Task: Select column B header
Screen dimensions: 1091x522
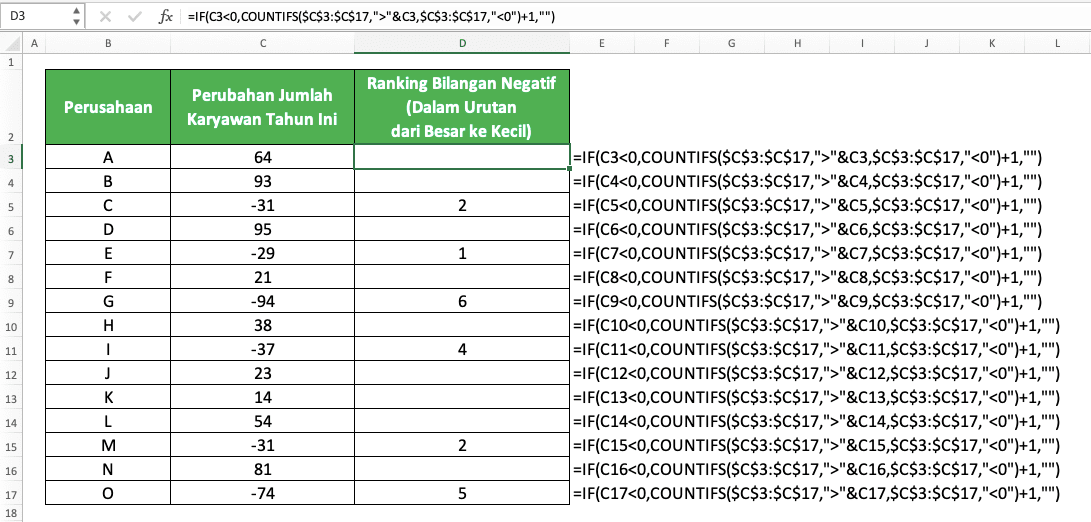Action: (x=108, y=44)
